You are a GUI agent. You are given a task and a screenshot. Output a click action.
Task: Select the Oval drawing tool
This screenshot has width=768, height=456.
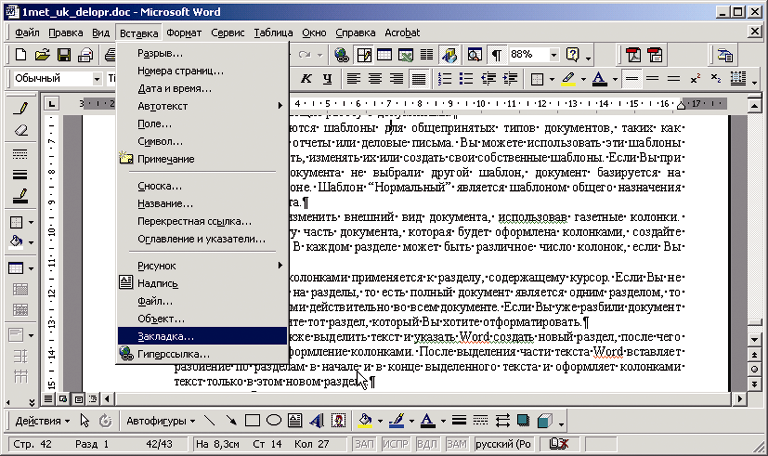274,421
